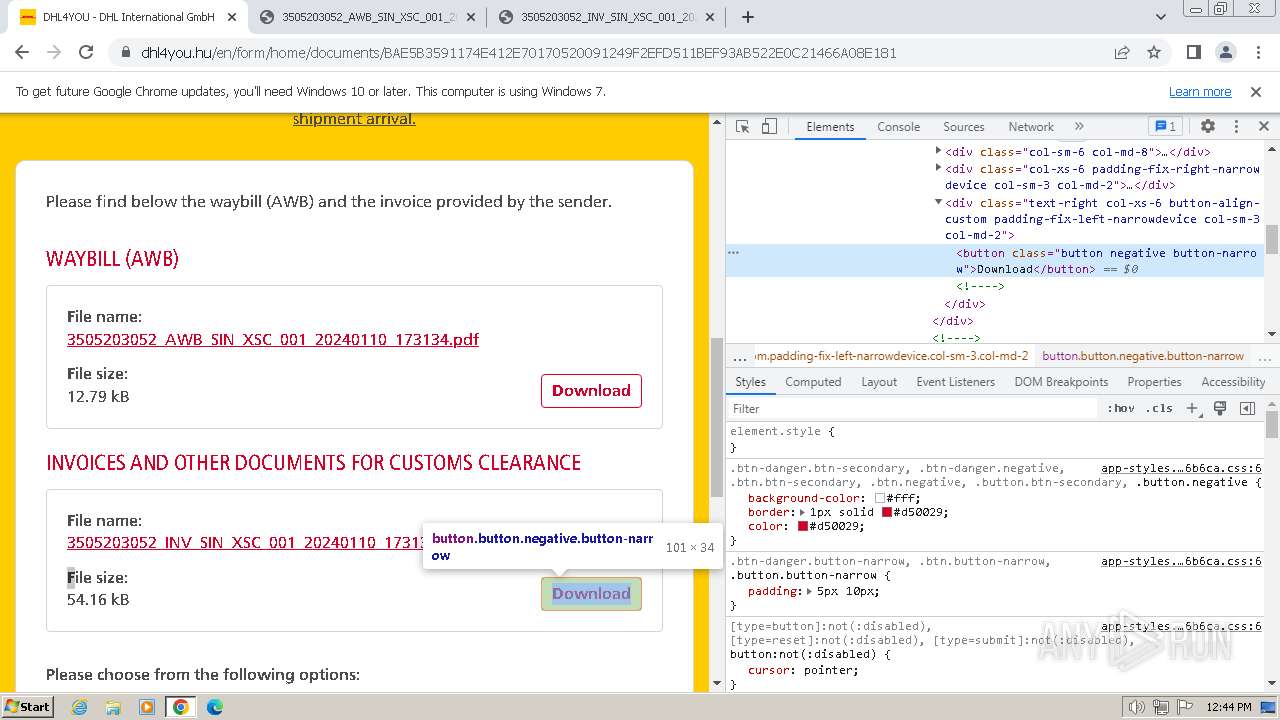Open the Event Listeners subtab

955,382
